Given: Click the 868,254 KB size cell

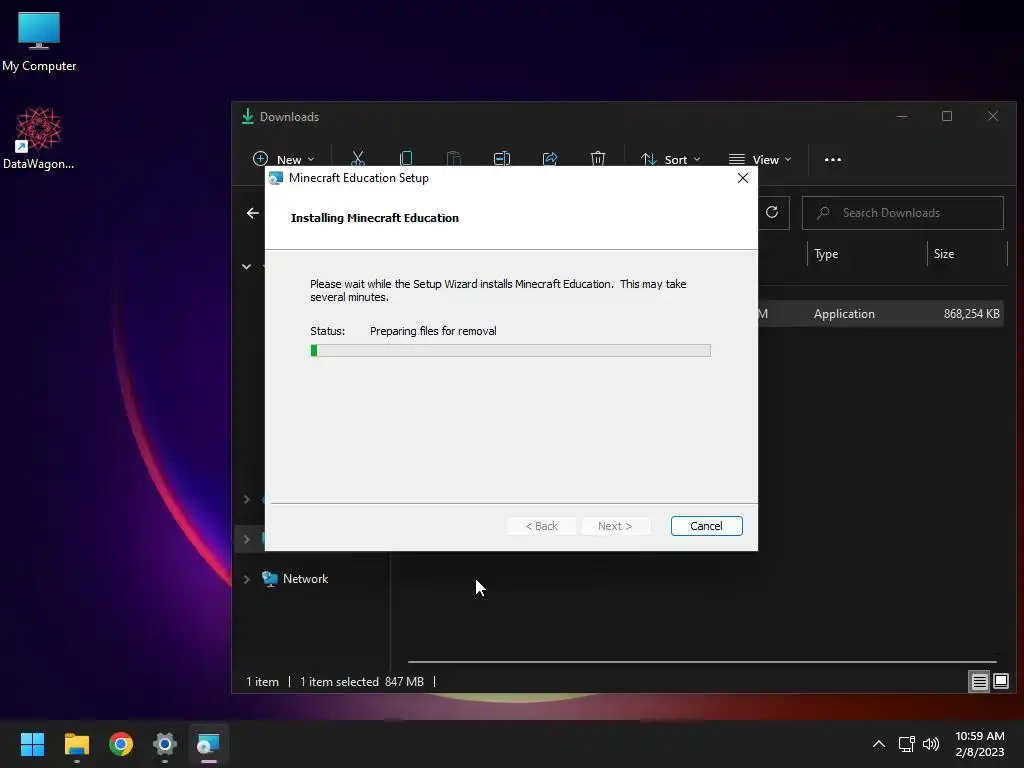Looking at the screenshot, I should (x=971, y=313).
